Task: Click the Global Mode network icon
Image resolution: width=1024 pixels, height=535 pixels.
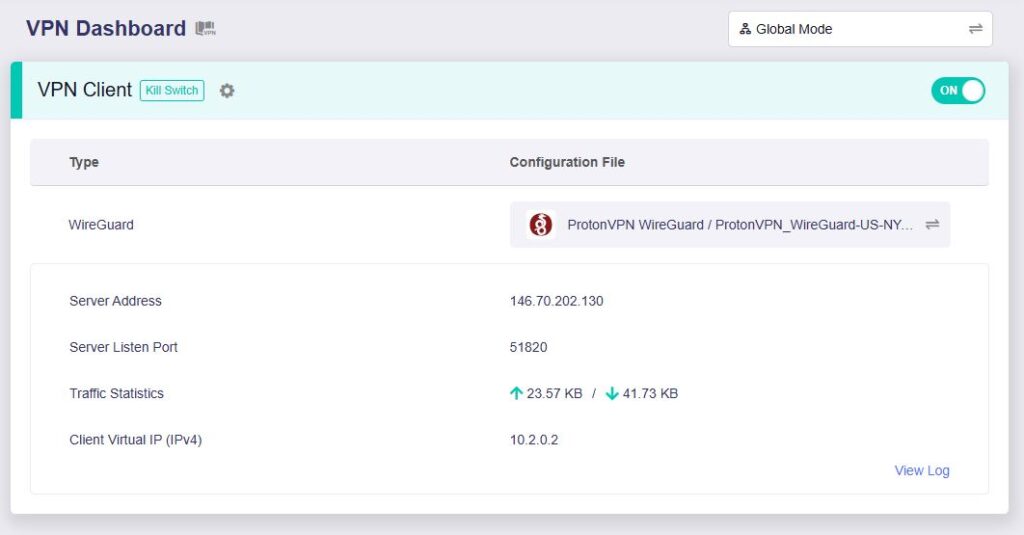Action: point(745,29)
